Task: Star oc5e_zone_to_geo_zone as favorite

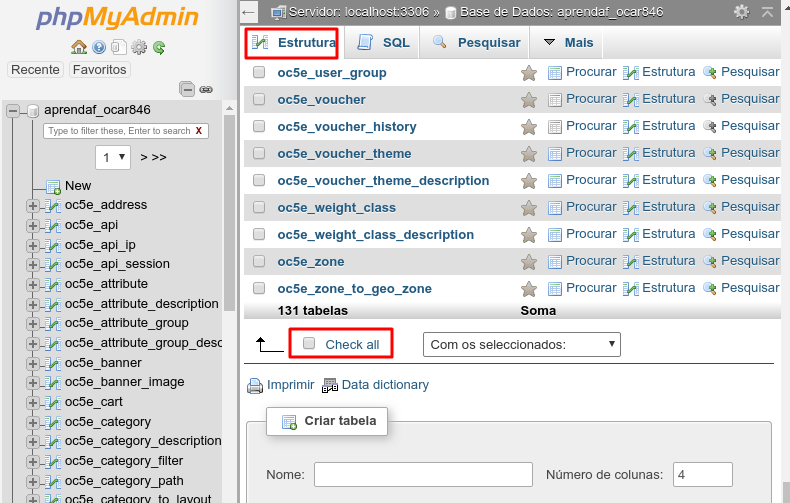Action: pyautogui.click(x=529, y=289)
